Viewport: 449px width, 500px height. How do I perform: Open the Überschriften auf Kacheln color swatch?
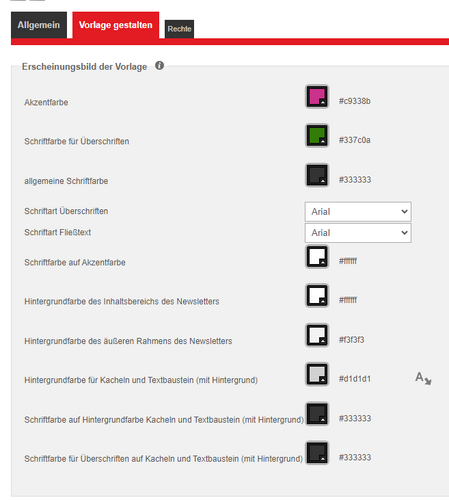(317, 453)
